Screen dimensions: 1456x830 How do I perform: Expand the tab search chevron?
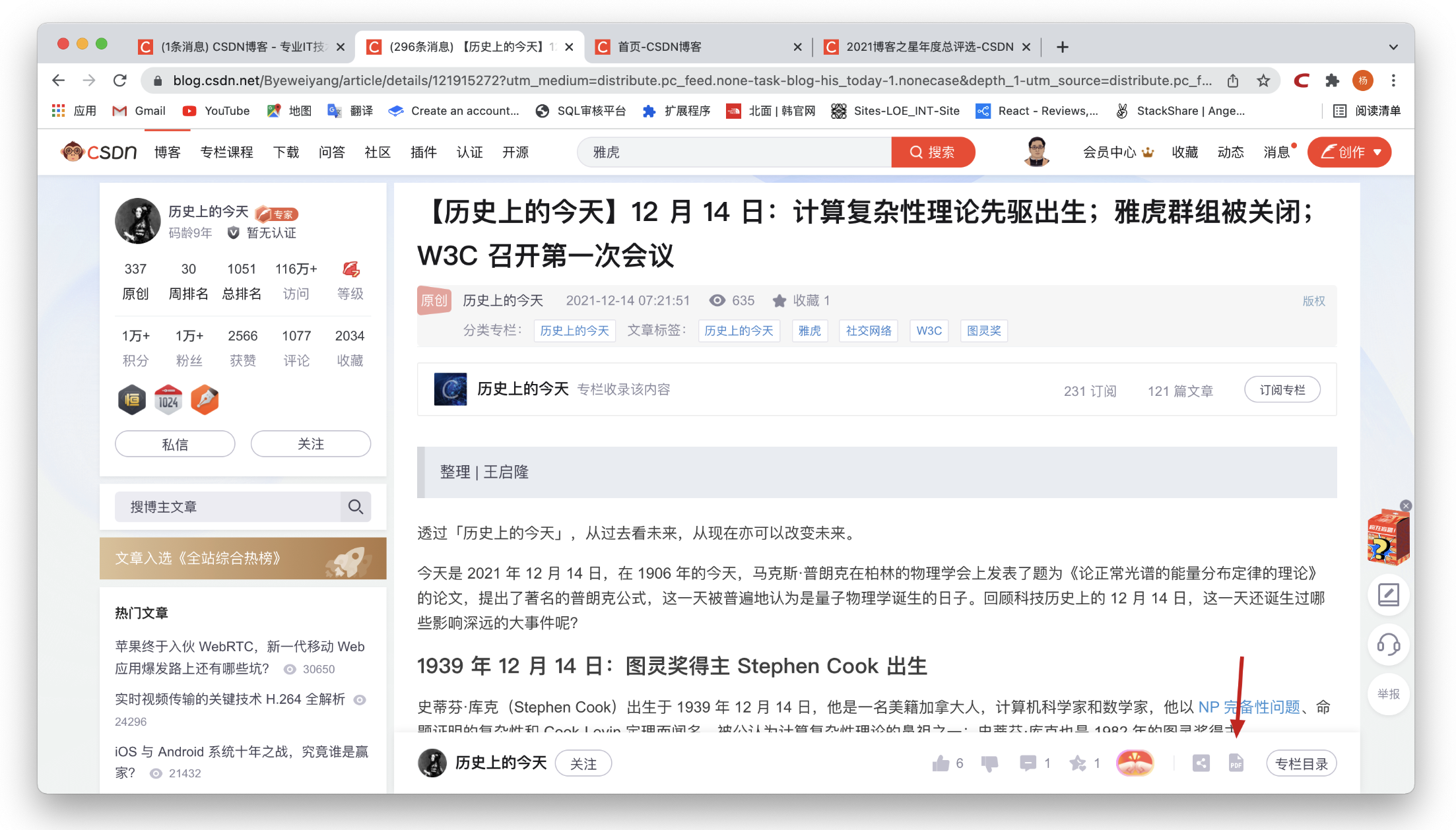tap(1393, 47)
